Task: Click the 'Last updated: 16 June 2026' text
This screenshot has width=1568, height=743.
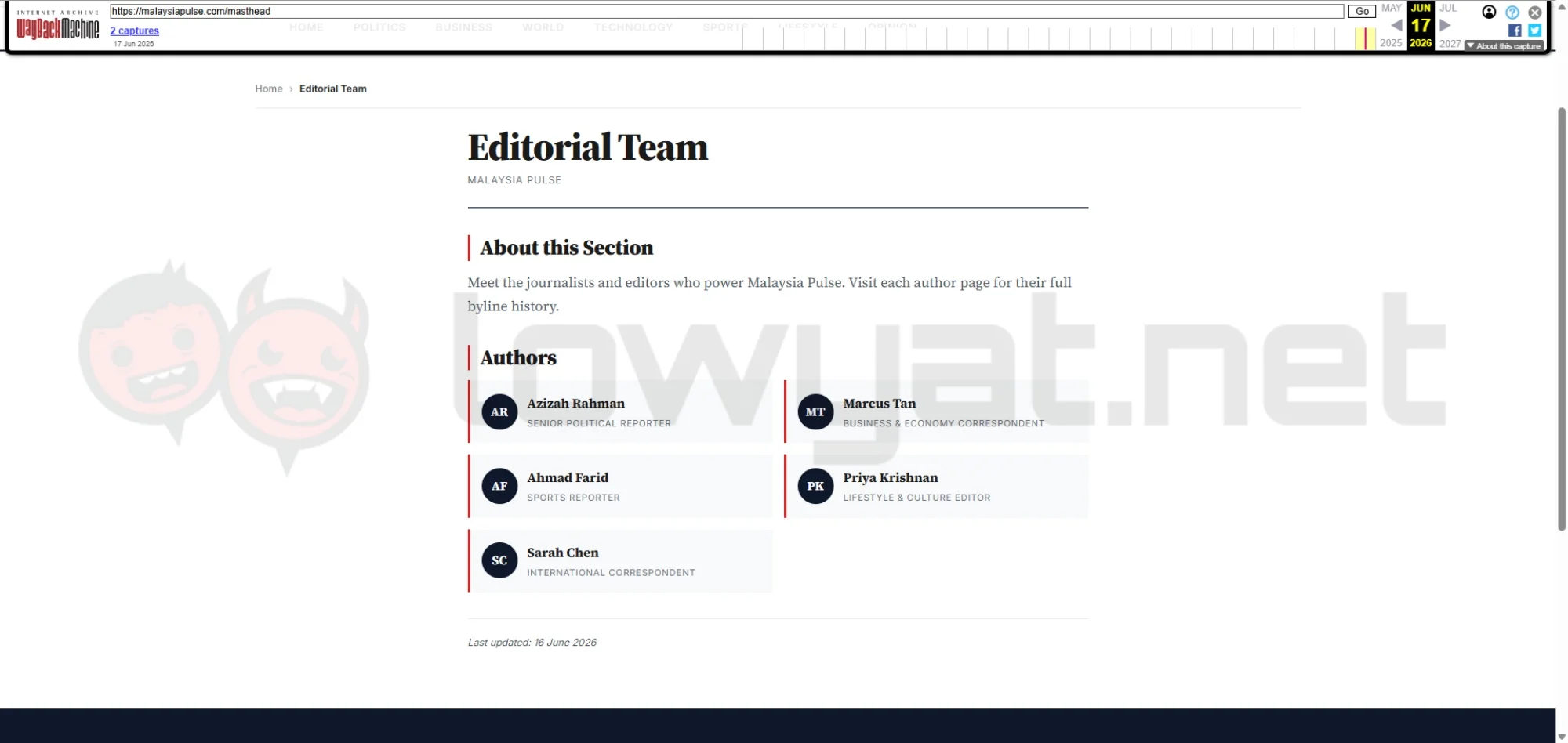Action: tap(532, 642)
